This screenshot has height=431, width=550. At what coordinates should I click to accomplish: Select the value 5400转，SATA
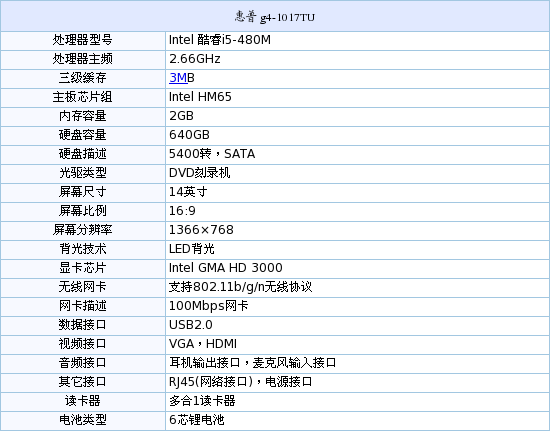pyautogui.click(x=212, y=154)
